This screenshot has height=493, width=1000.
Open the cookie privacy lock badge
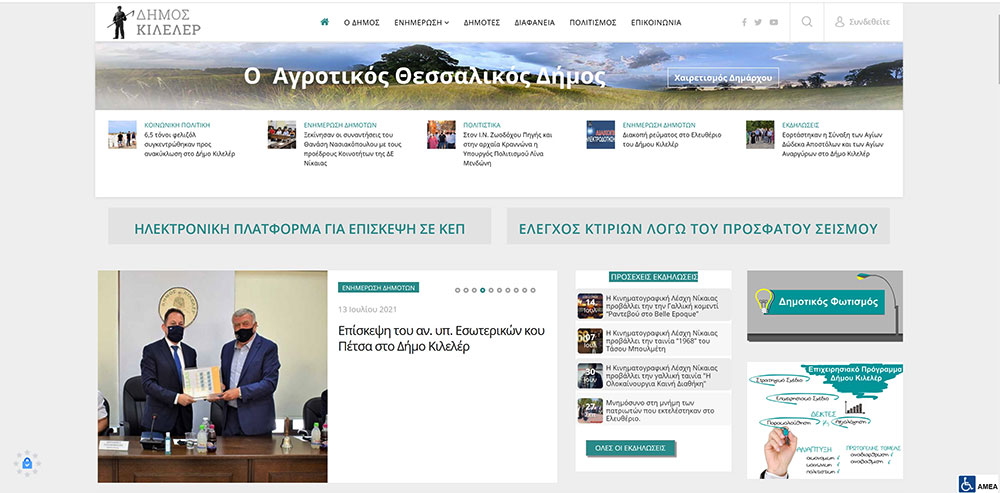click(x=27, y=464)
